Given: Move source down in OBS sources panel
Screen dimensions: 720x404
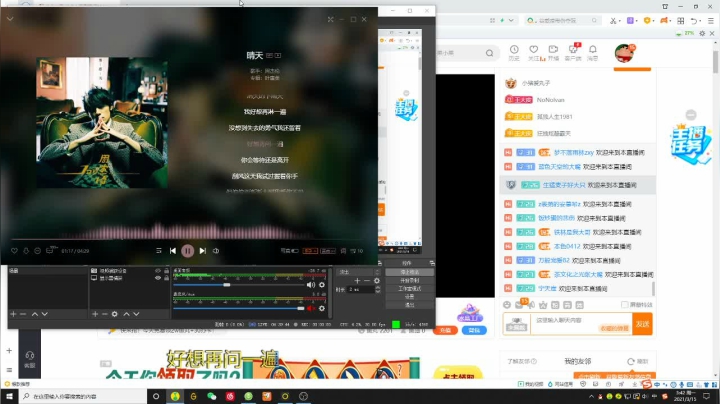Looking at the screenshot, I should [x=136, y=314].
